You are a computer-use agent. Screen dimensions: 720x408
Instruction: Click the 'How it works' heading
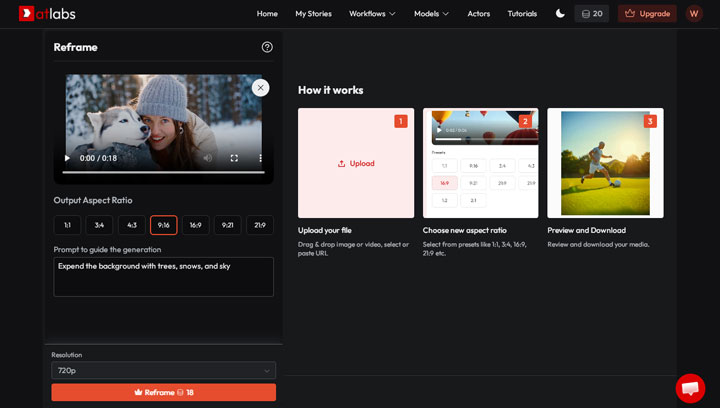(x=331, y=90)
